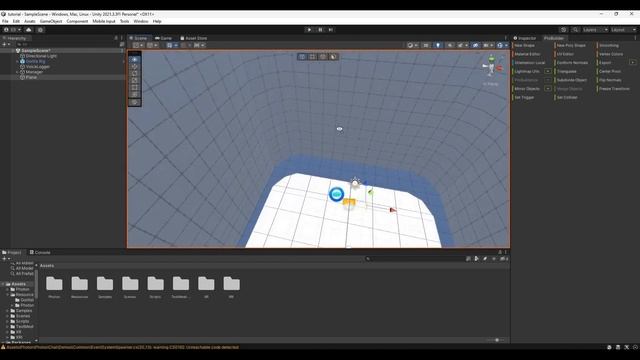
Task: Open the Layers dropdown
Action: [595, 30]
